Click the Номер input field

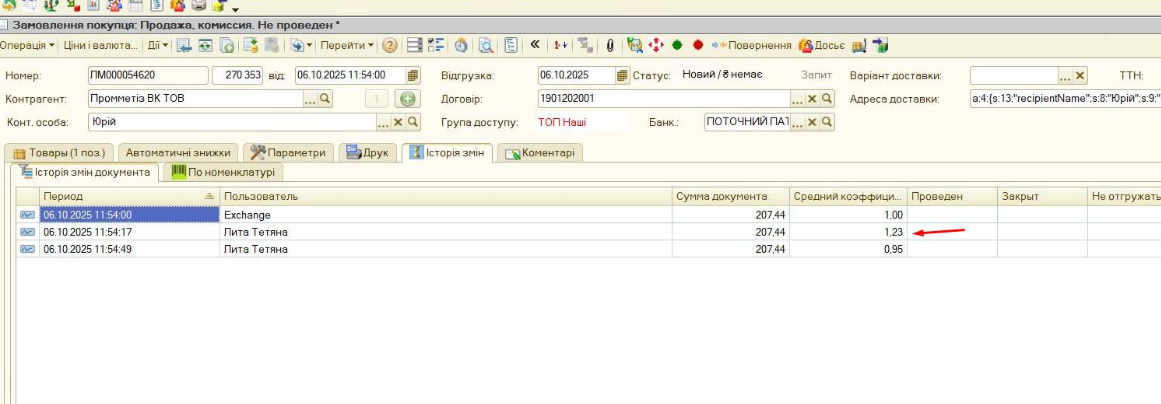tap(148, 75)
